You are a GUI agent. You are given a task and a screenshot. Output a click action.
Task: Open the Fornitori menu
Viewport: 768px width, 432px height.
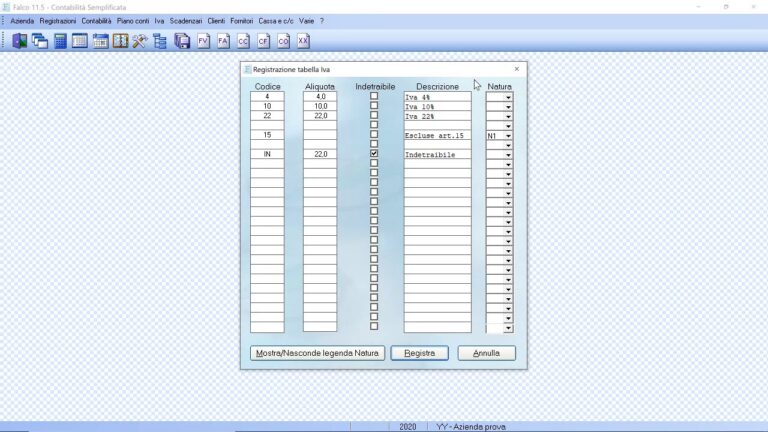click(x=241, y=21)
